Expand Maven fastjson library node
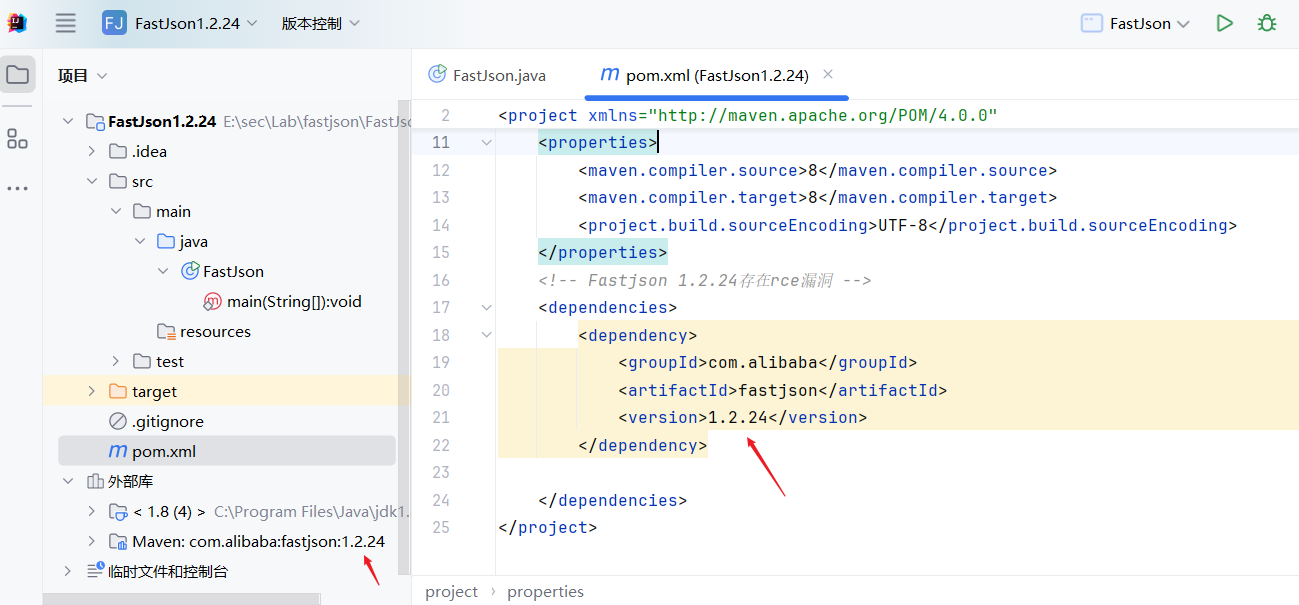Viewport: 1299px width, 605px height. point(92,541)
